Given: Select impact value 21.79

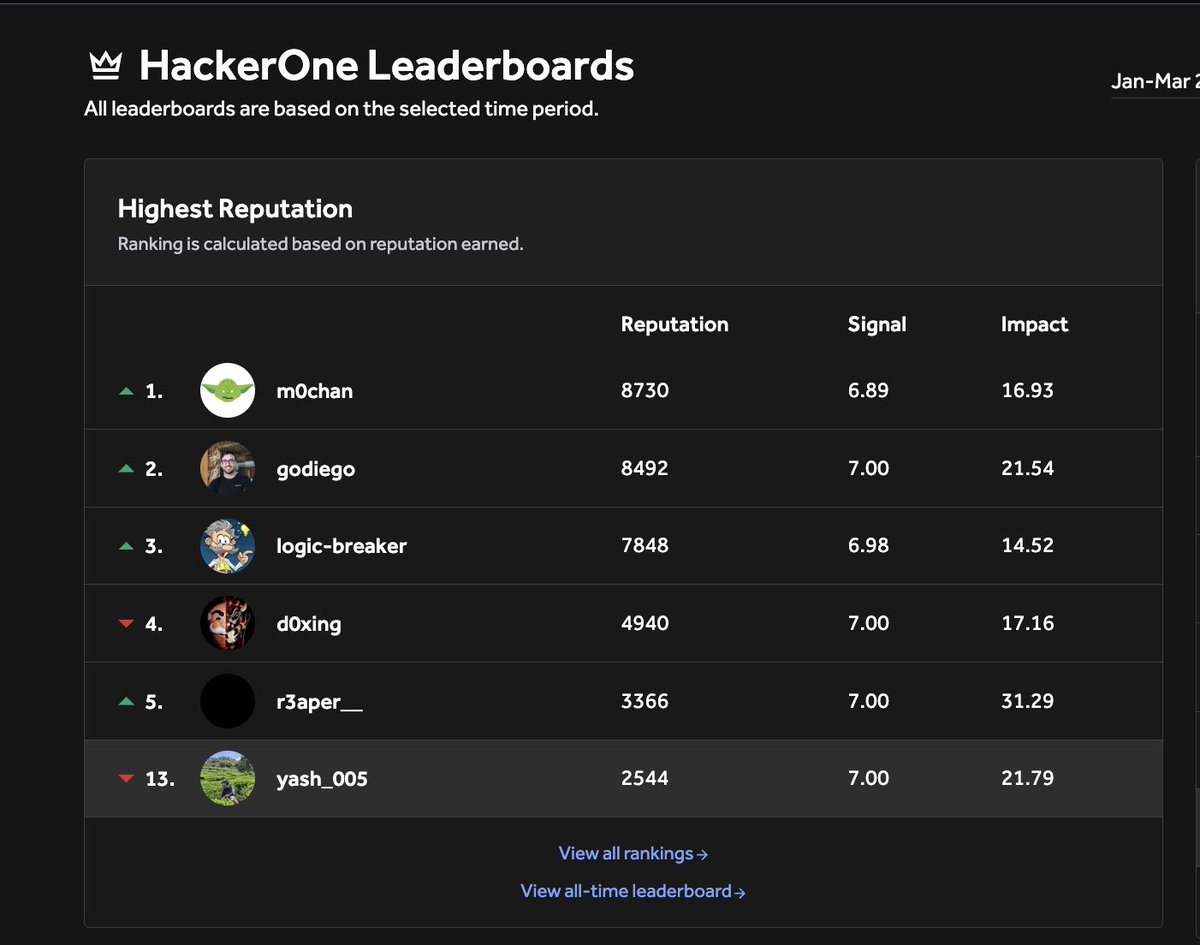Looking at the screenshot, I should [1027, 778].
